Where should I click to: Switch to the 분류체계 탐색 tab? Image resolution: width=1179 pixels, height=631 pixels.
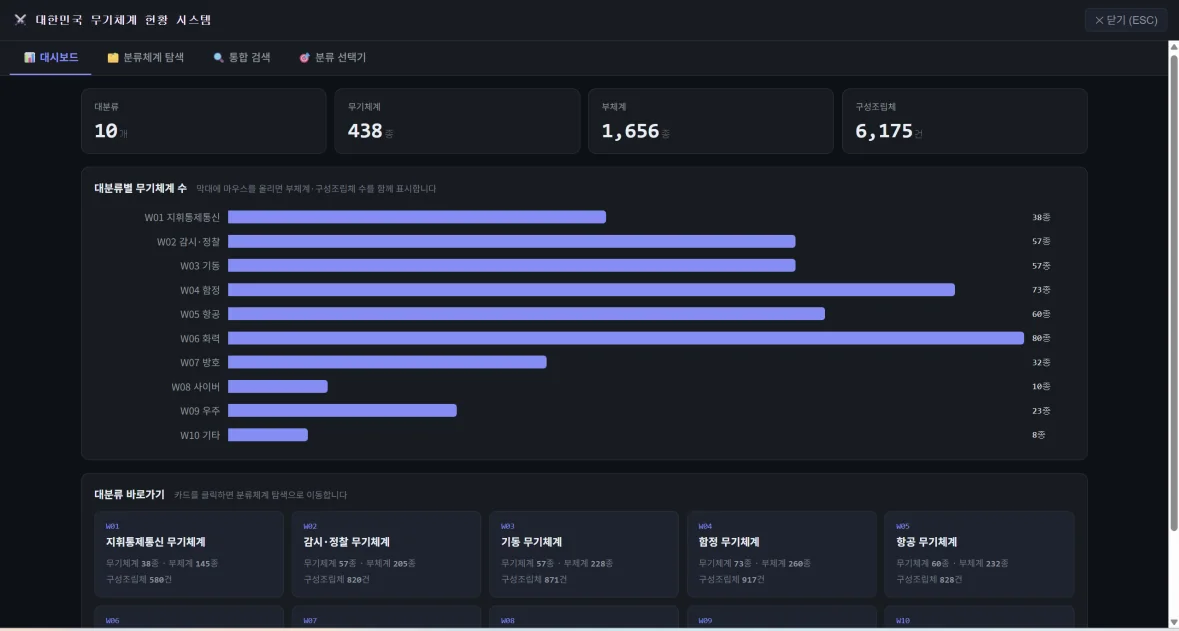(145, 57)
